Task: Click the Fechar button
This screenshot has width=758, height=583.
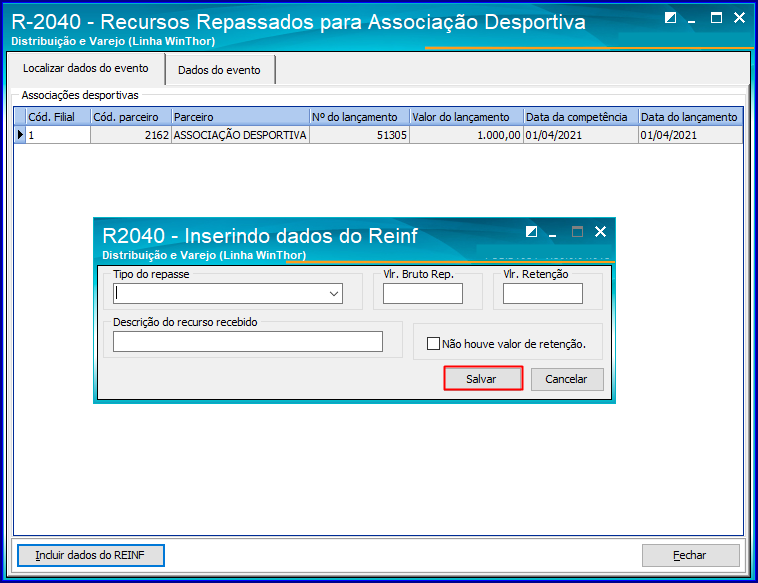Action: (x=690, y=555)
